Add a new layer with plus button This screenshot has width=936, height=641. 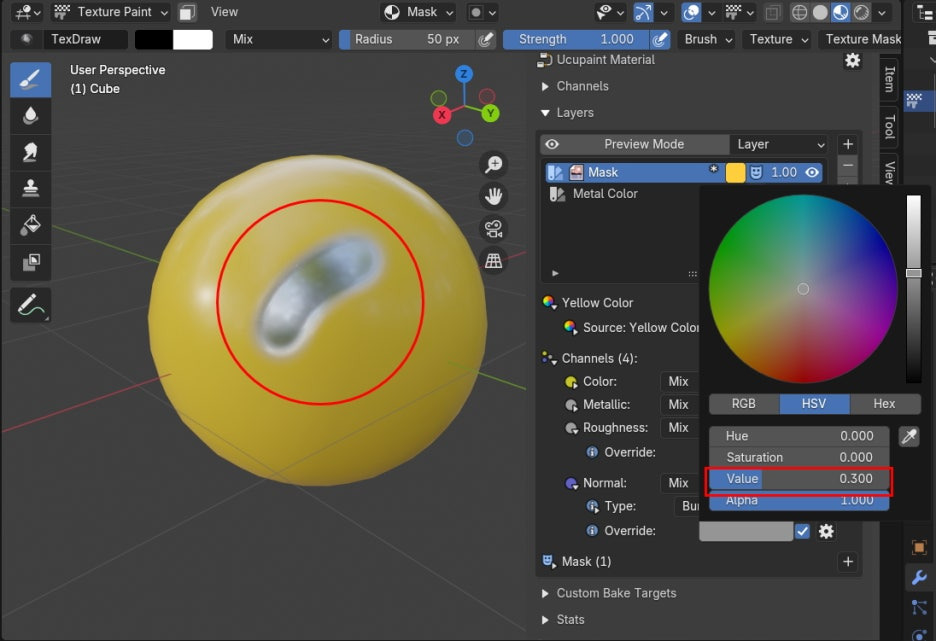point(848,144)
